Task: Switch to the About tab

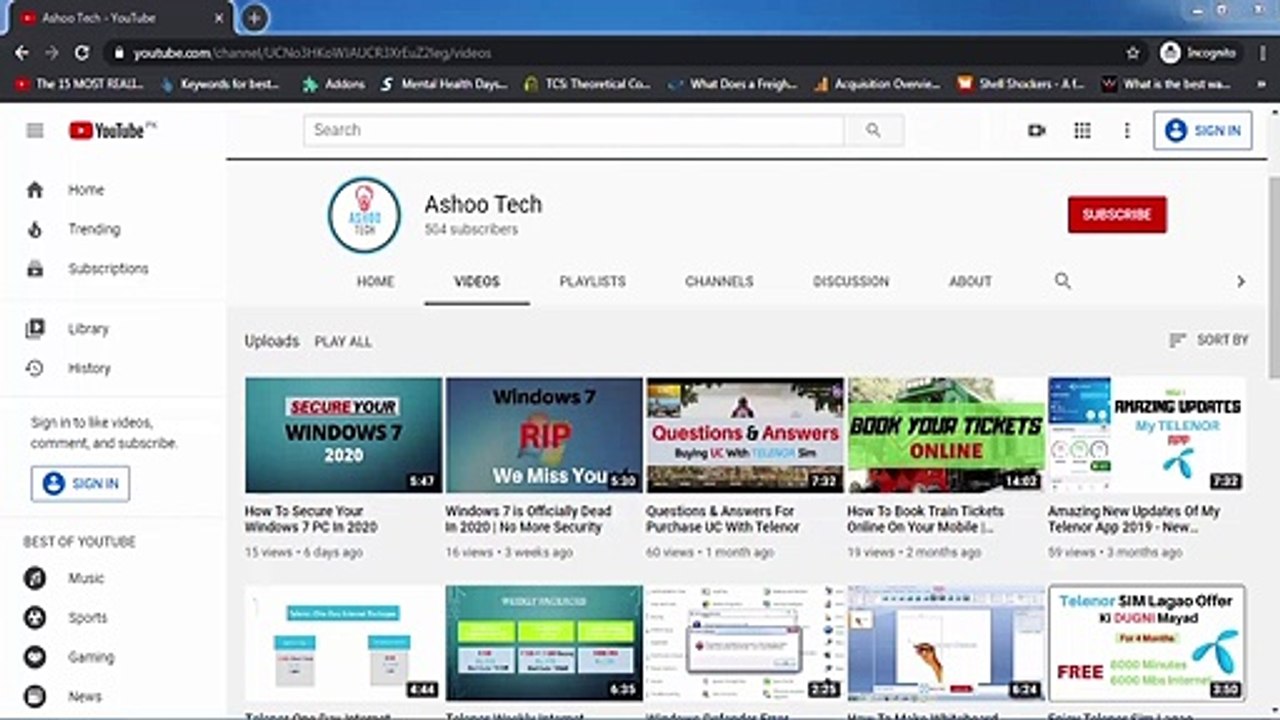Action: pyautogui.click(x=970, y=282)
